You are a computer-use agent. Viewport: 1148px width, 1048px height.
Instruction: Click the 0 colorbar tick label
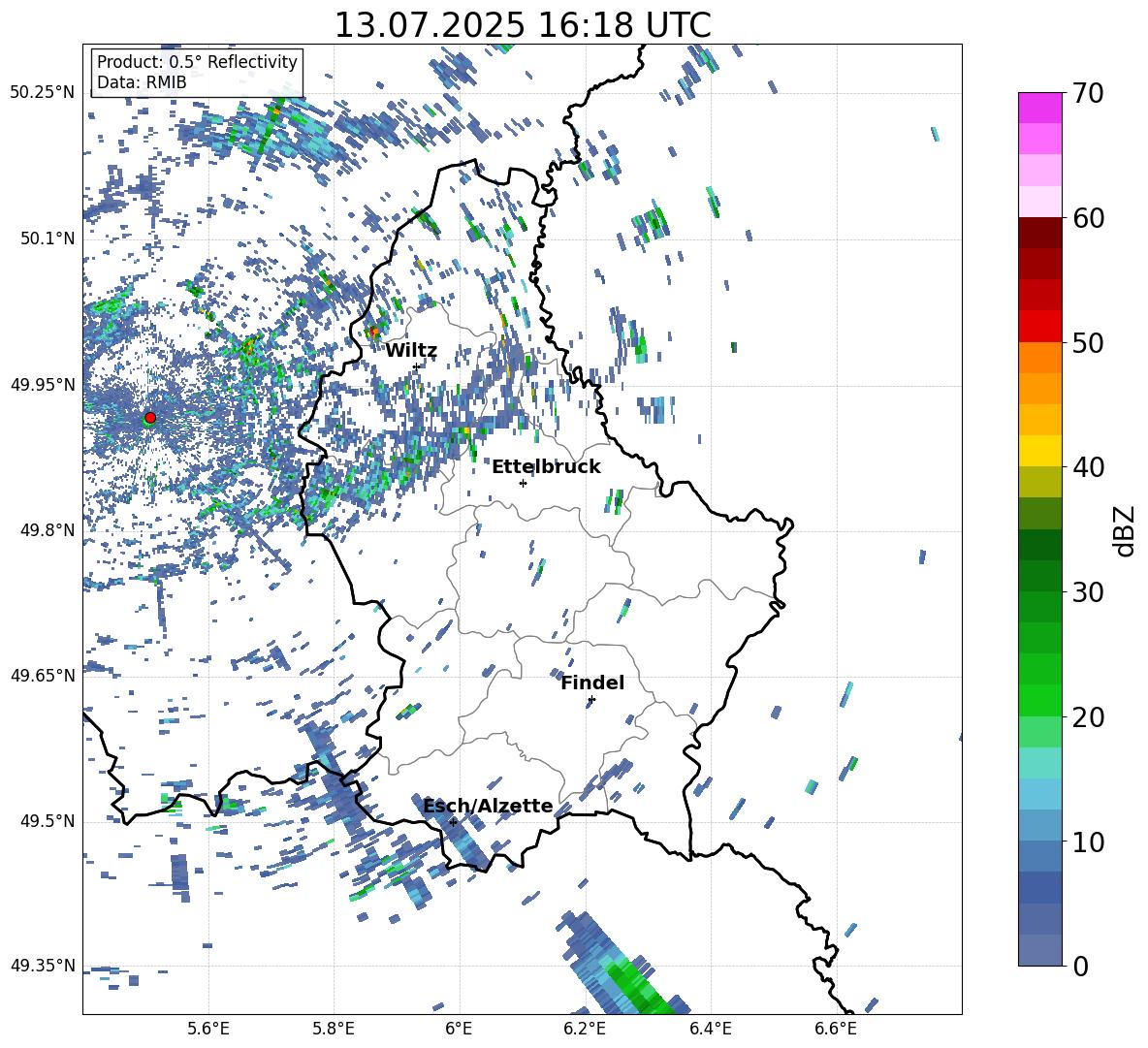[x=1080, y=966]
